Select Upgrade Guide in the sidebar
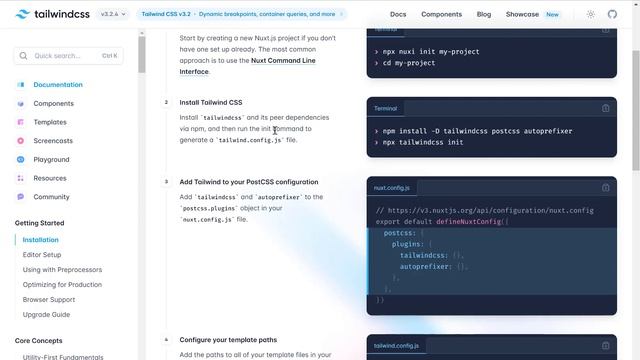 pyautogui.click(x=46, y=315)
